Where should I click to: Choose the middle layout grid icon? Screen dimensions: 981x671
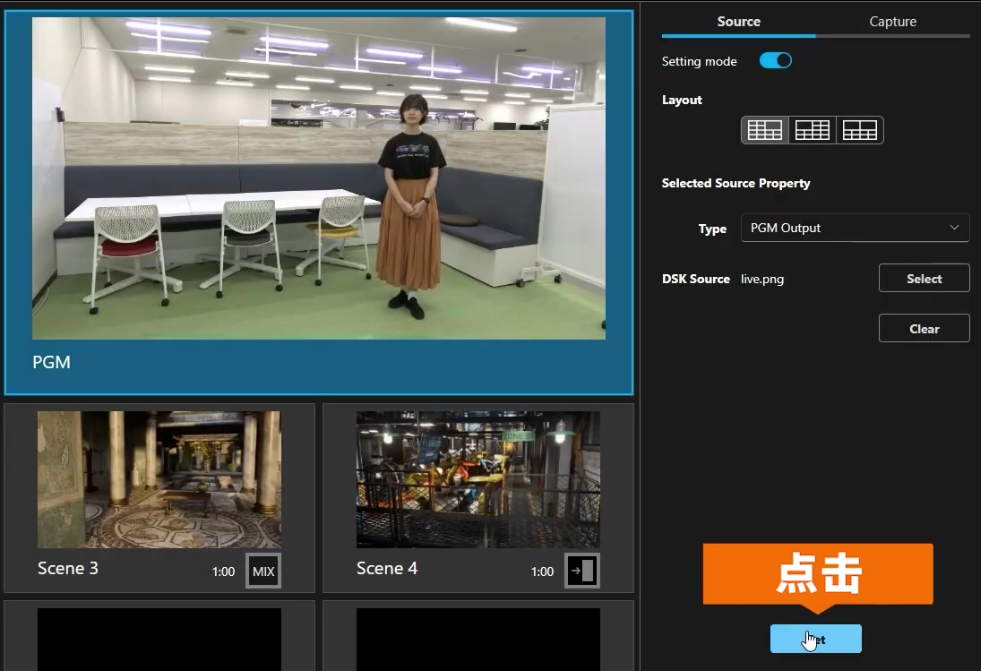pos(812,130)
